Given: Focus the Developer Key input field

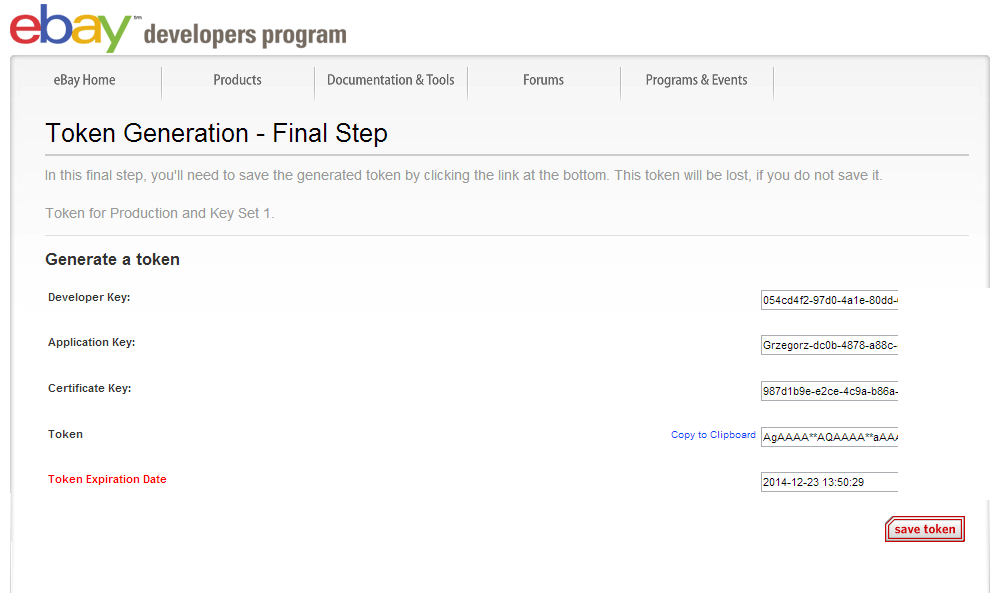Looking at the screenshot, I should (x=829, y=300).
